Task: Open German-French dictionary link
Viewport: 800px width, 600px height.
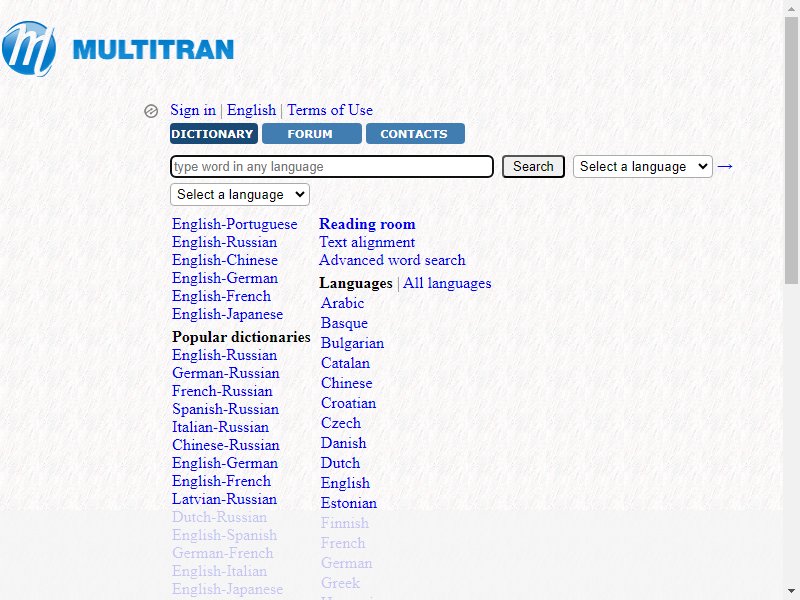Action: pyautogui.click(x=222, y=553)
